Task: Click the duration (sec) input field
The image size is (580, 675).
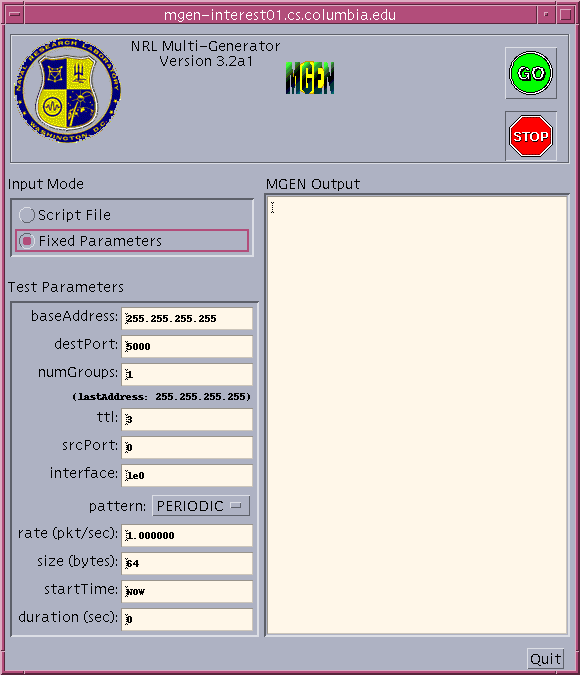Action: [187, 619]
